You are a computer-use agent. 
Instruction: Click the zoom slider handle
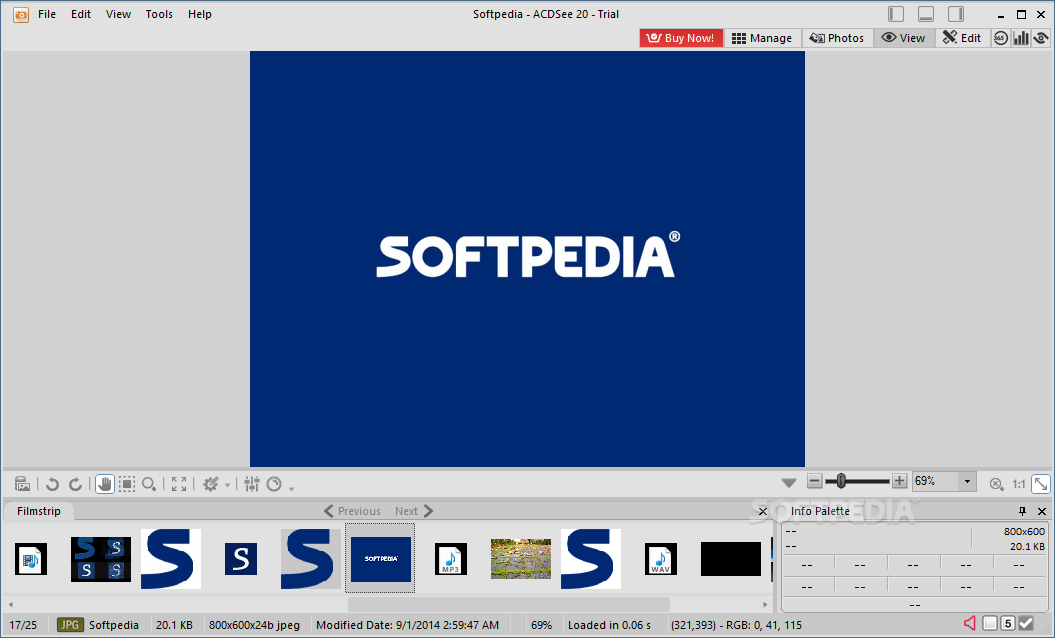coord(841,481)
